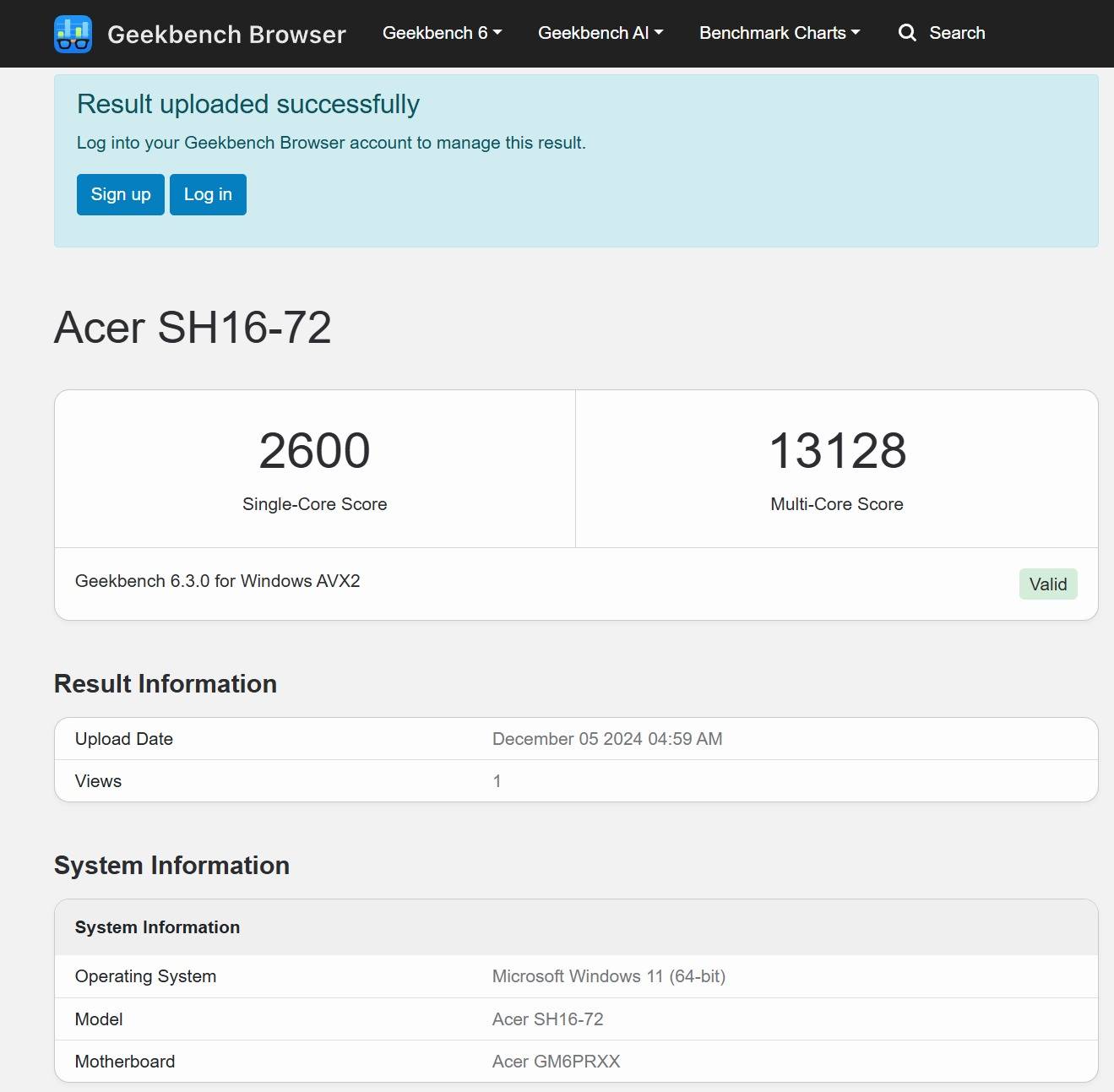
Task: Click the 'Multi-Core Score' label
Action: pos(837,504)
